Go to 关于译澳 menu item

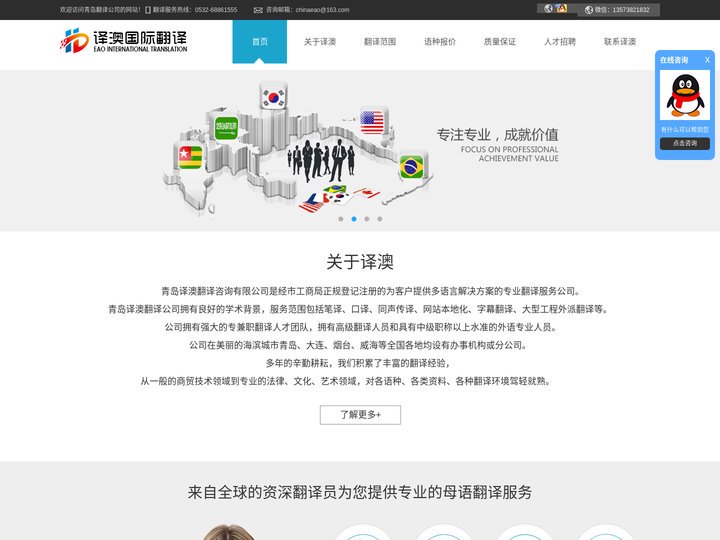(320, 42)
